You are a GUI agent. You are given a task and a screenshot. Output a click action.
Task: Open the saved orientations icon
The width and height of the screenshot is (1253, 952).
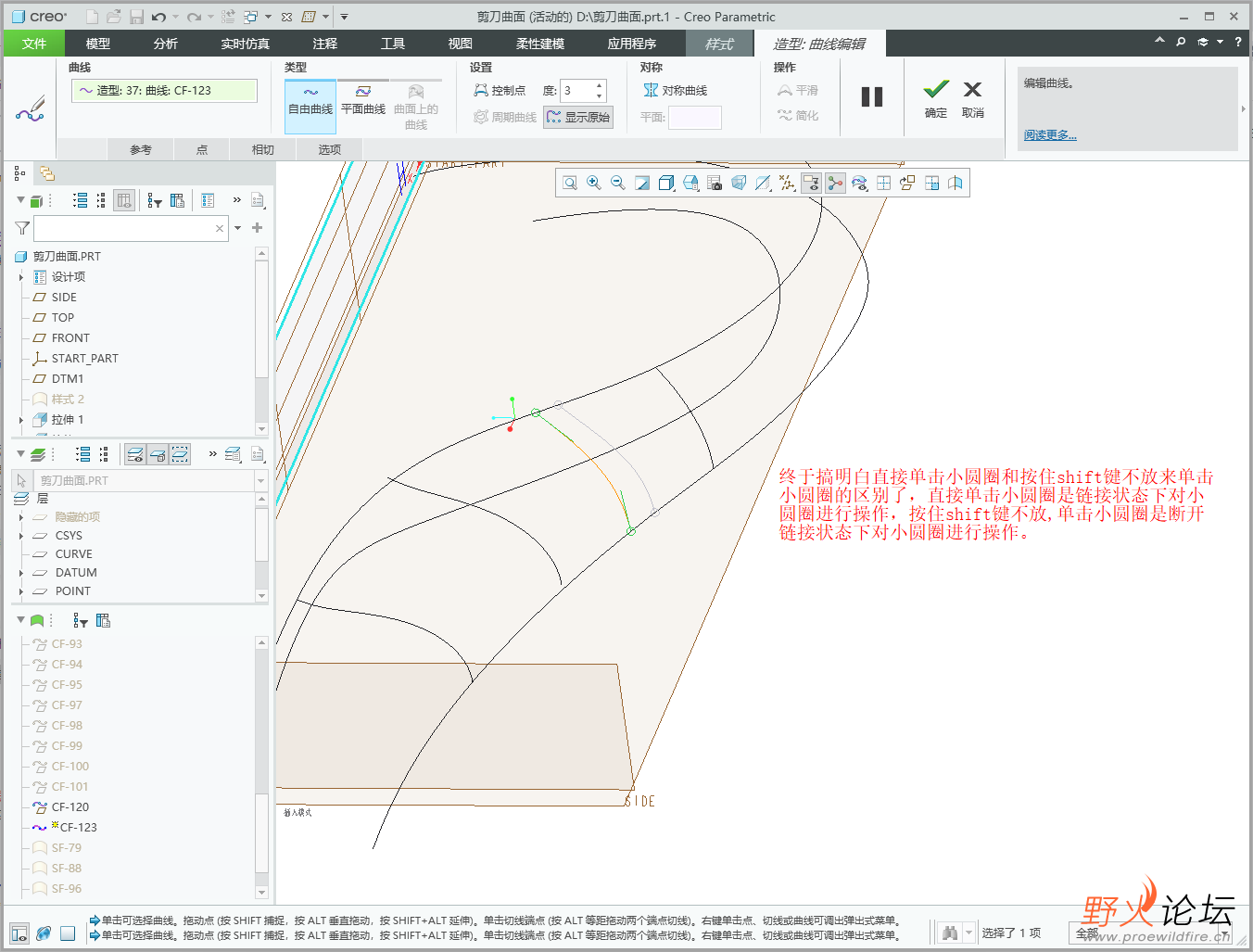click(690, 184)
